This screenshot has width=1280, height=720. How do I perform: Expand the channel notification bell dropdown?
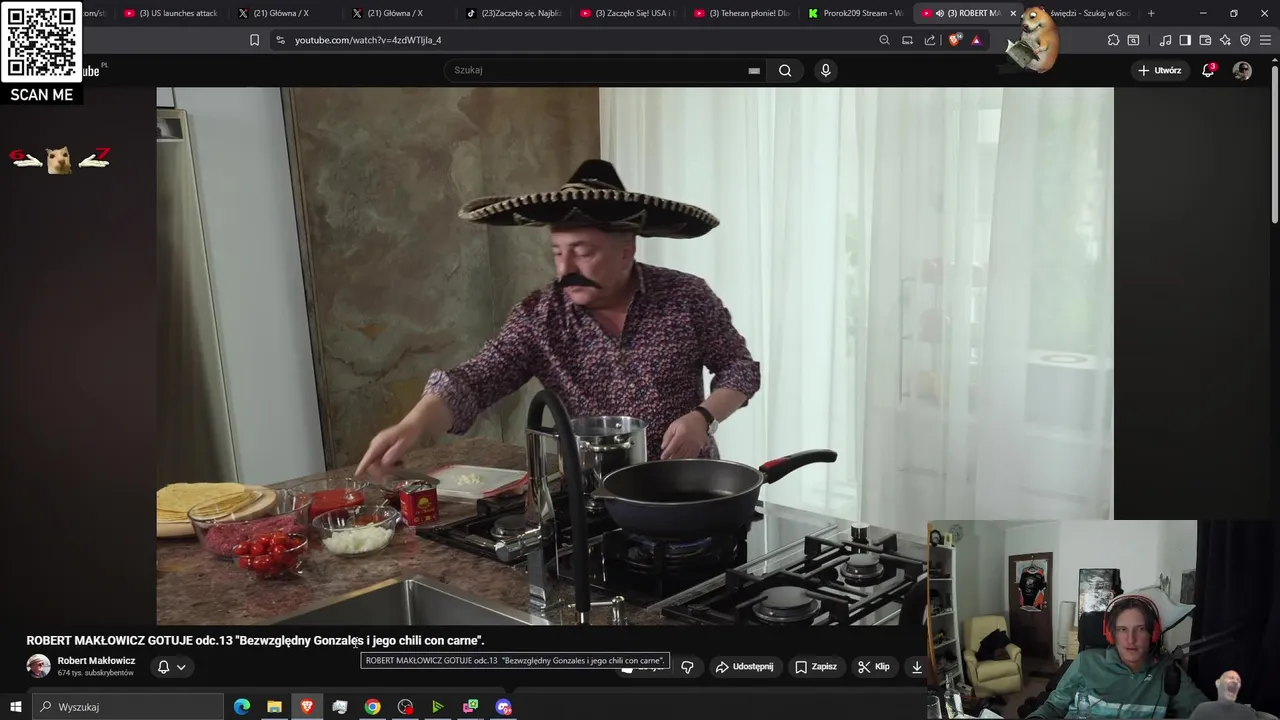click(181, 667)
